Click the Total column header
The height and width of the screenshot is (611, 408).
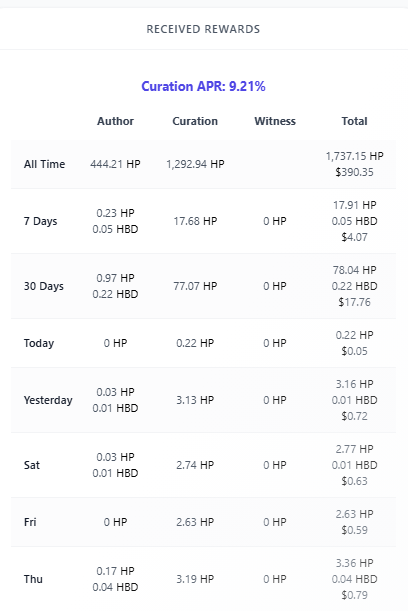click(354, 121)
